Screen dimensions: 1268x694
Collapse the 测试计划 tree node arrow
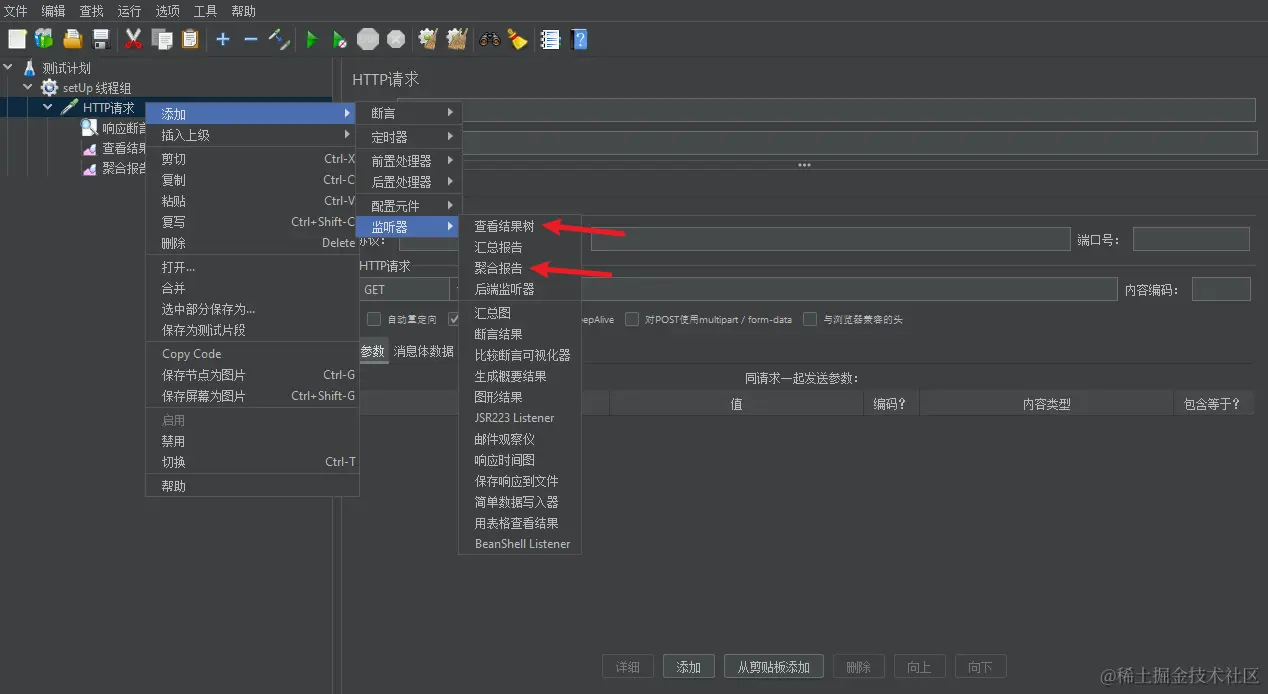(9, 68)
